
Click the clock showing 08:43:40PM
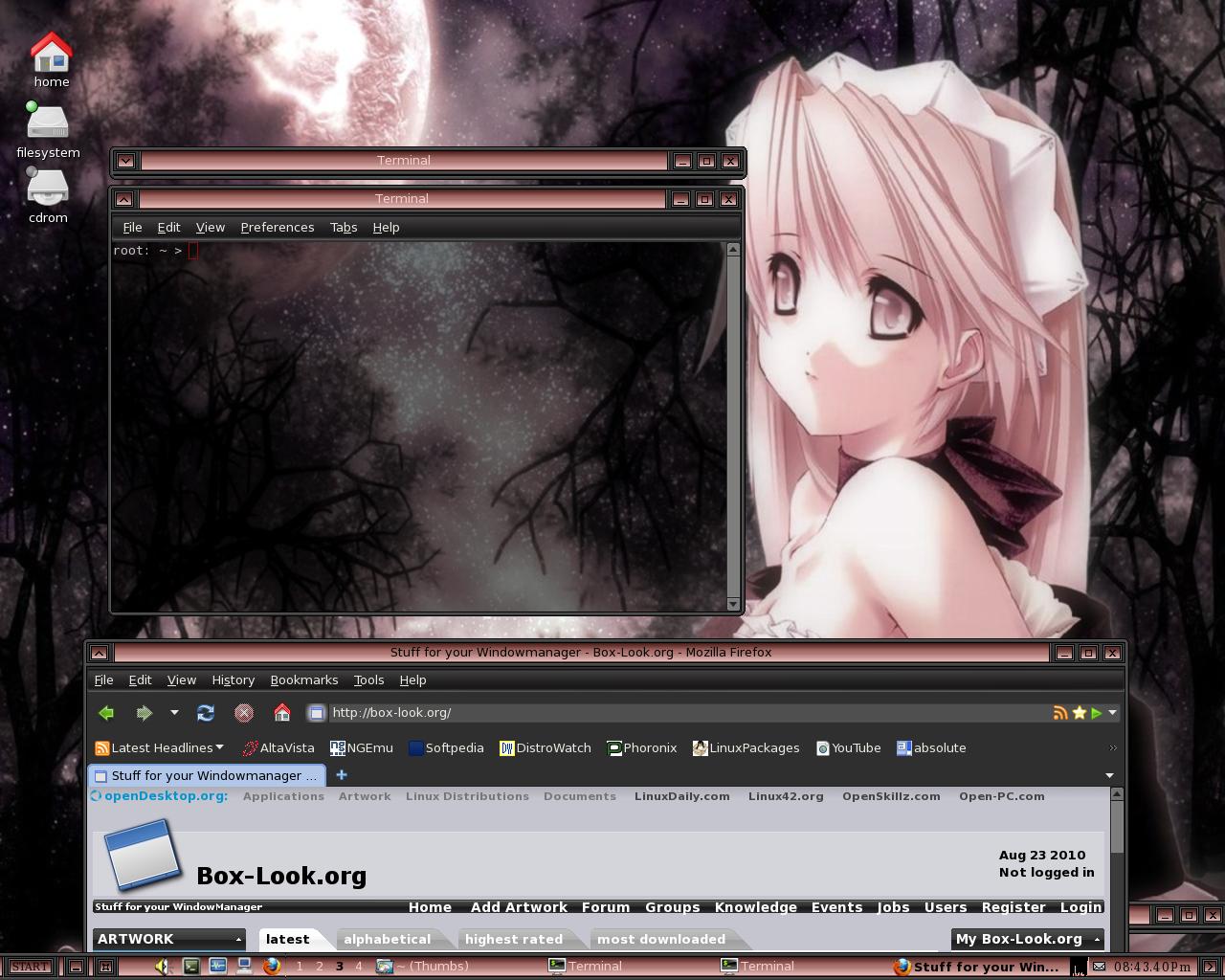[1152, 967]
